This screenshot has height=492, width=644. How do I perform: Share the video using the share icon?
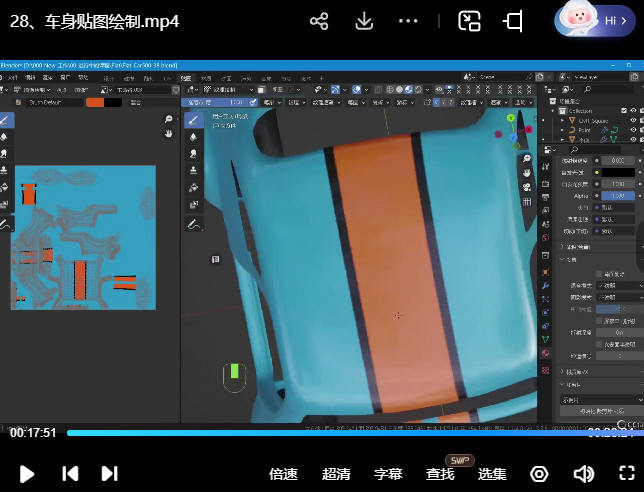[x=319, y=21]
